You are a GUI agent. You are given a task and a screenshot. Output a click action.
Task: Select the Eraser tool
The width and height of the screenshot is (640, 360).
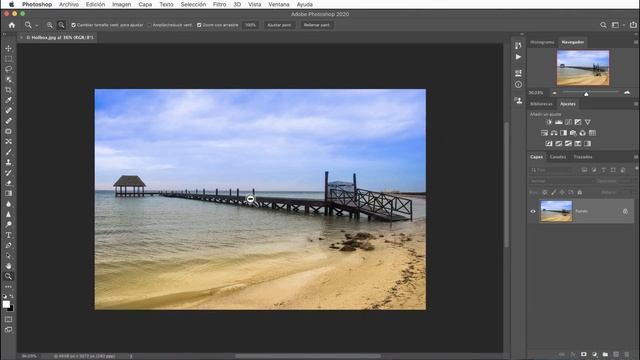click(8, 183)
